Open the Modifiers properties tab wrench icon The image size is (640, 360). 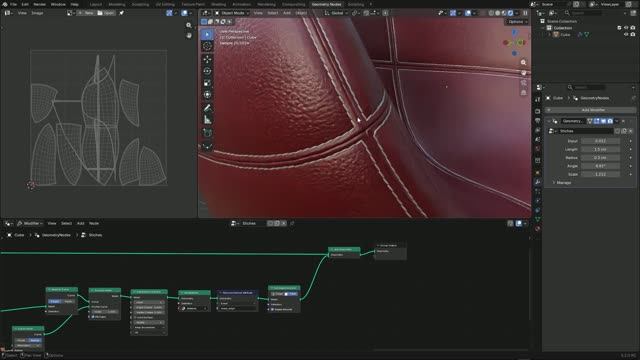click(538, 182)
